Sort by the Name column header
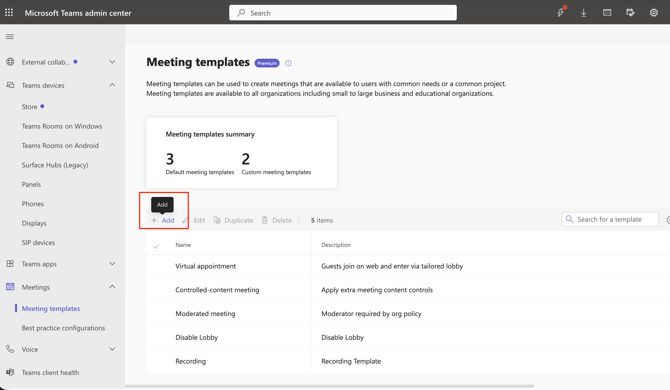The image size is (670, 390). click(x=183, y=245)
